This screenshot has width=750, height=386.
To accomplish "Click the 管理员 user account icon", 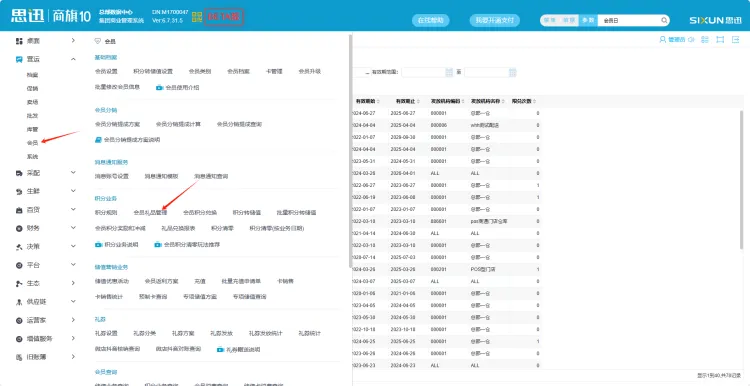I will [x=663, y=40].
